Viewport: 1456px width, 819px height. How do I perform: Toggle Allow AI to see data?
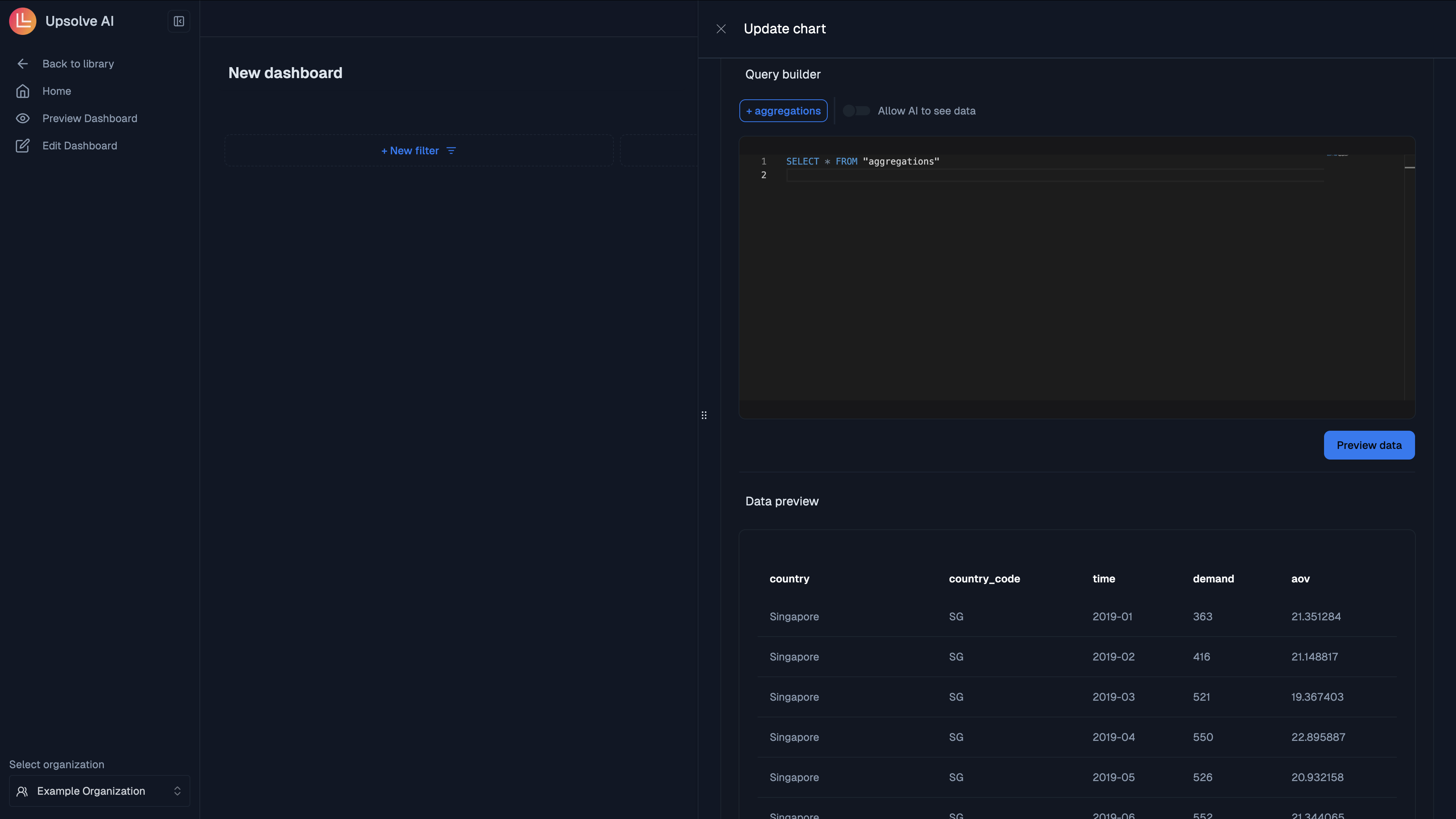[x=856, y=111]
